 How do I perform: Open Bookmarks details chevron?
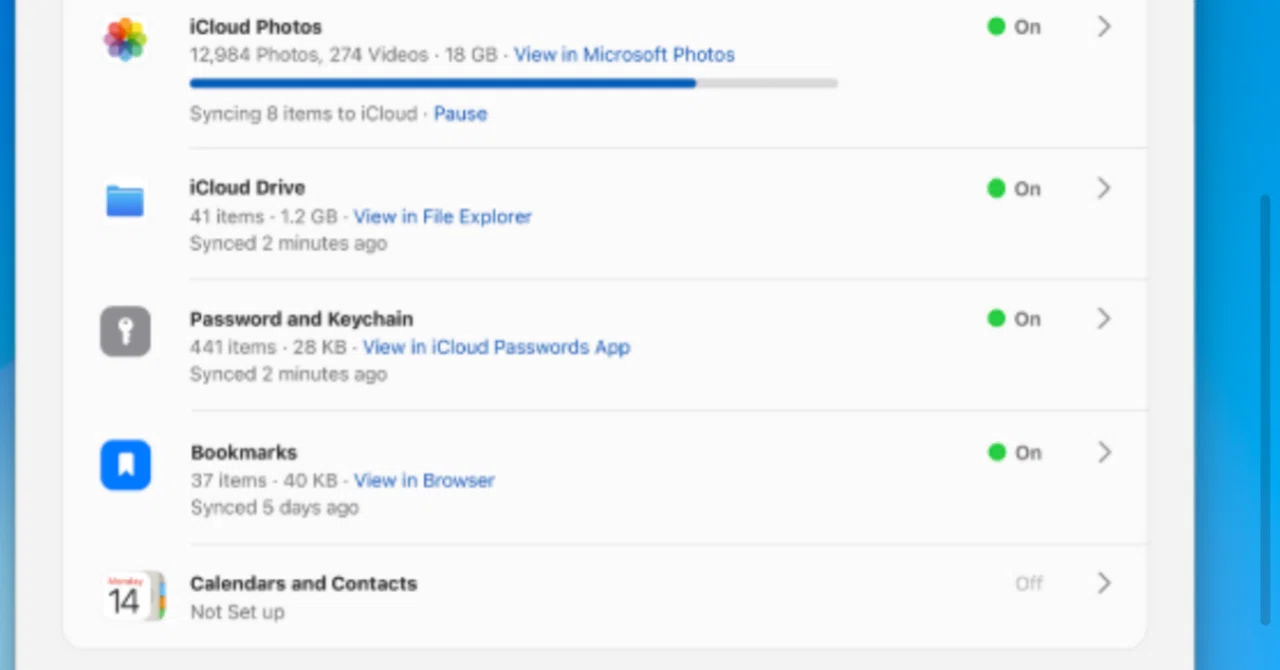pos(1104,453)
